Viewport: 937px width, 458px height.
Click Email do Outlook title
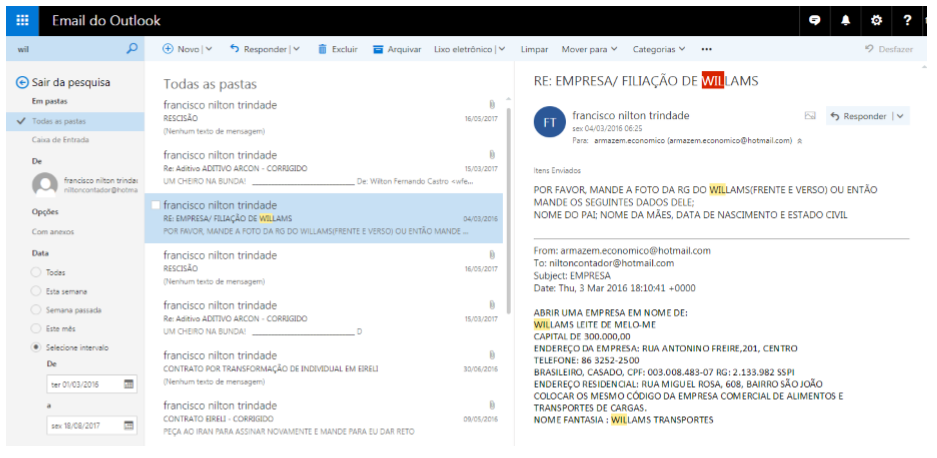pyautogui.click(x=106, y=21)
